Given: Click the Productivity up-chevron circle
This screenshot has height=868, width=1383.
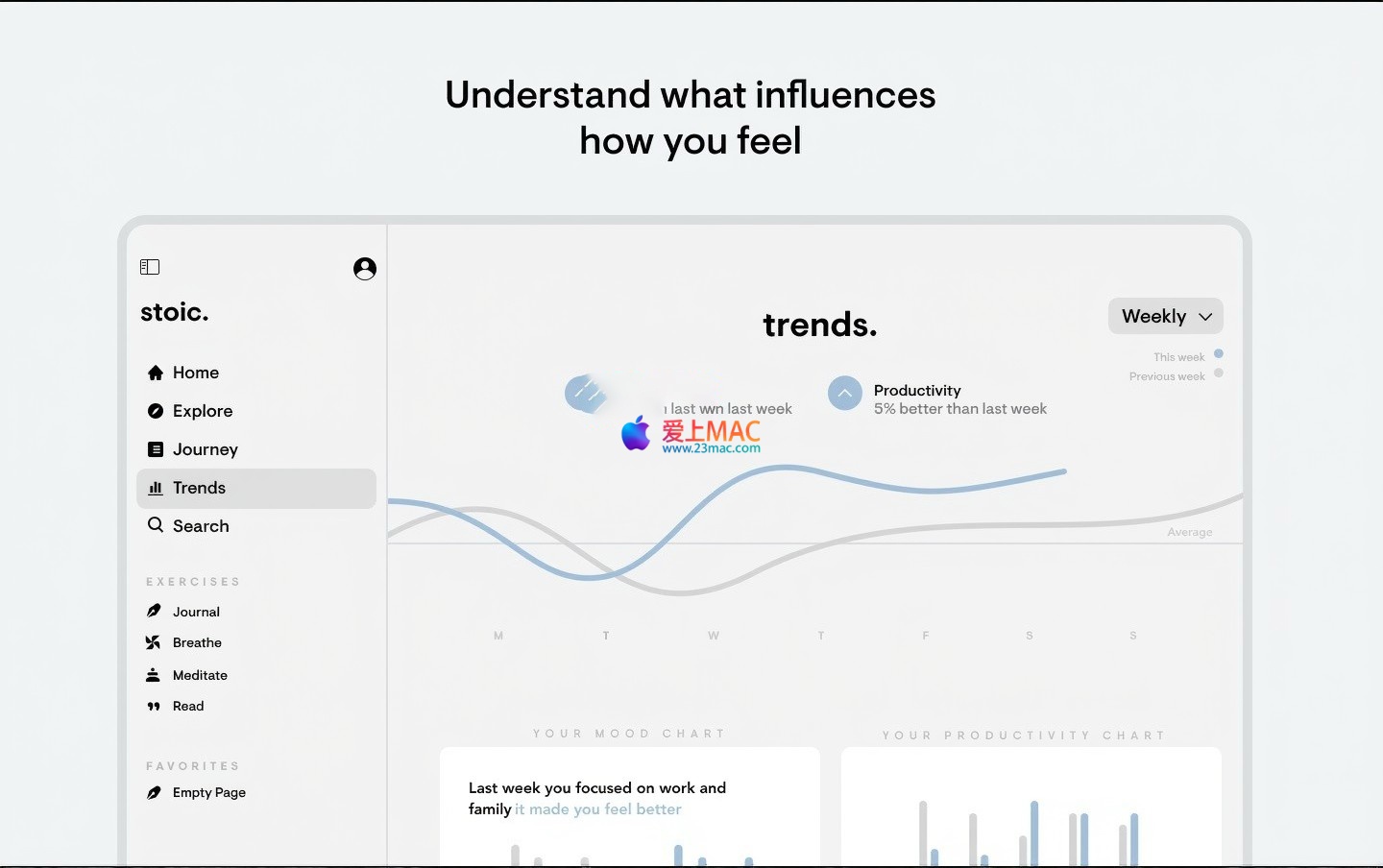Looking at the screenshot, I should tap(845, 393).
